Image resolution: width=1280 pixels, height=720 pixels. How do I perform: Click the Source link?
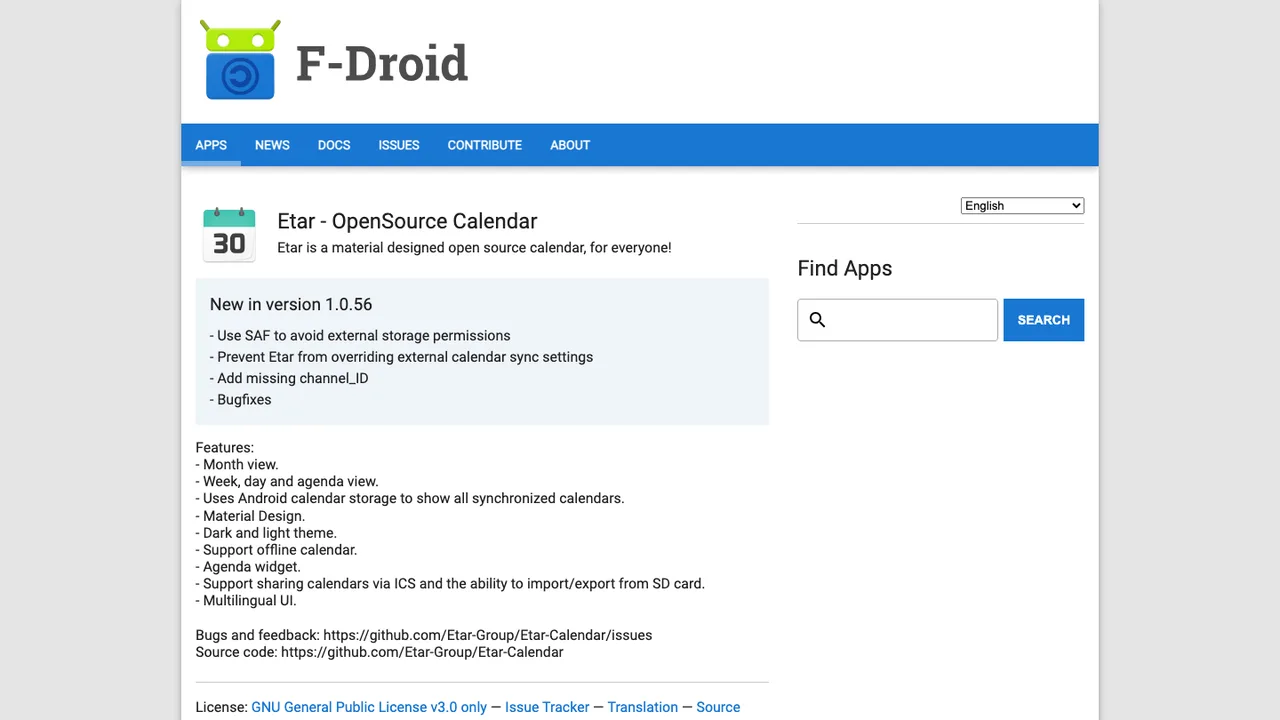click(718, 707)
